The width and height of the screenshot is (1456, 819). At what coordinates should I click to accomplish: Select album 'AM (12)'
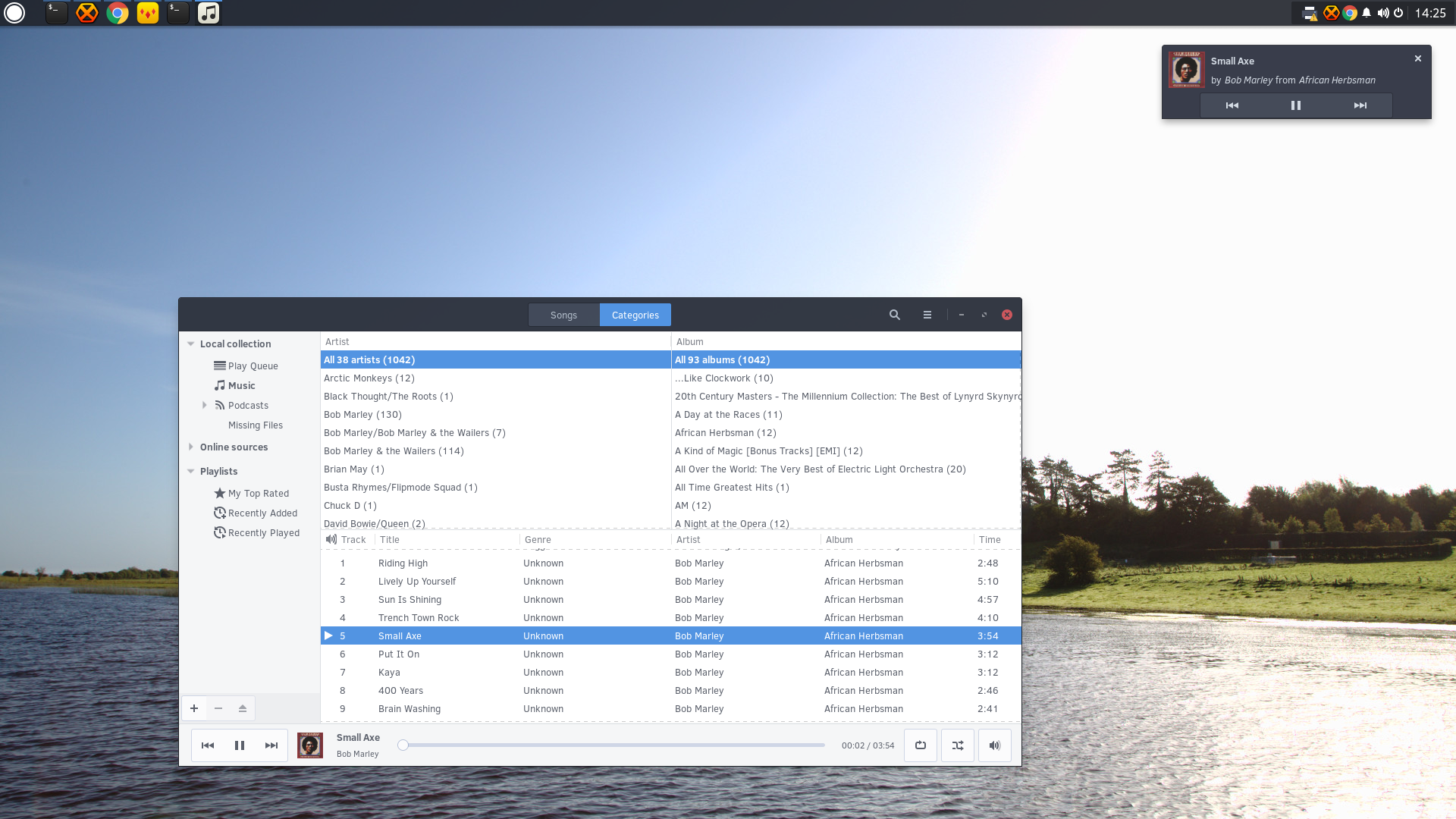[846, 505]
